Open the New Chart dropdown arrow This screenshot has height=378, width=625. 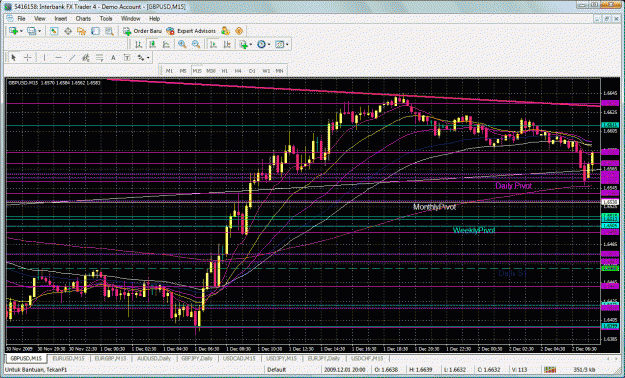(x=21, y=31)
